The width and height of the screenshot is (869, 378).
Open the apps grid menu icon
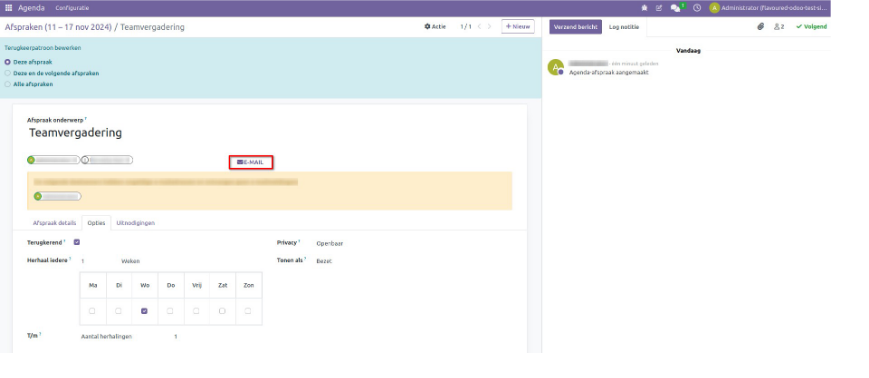pos(8,8)
